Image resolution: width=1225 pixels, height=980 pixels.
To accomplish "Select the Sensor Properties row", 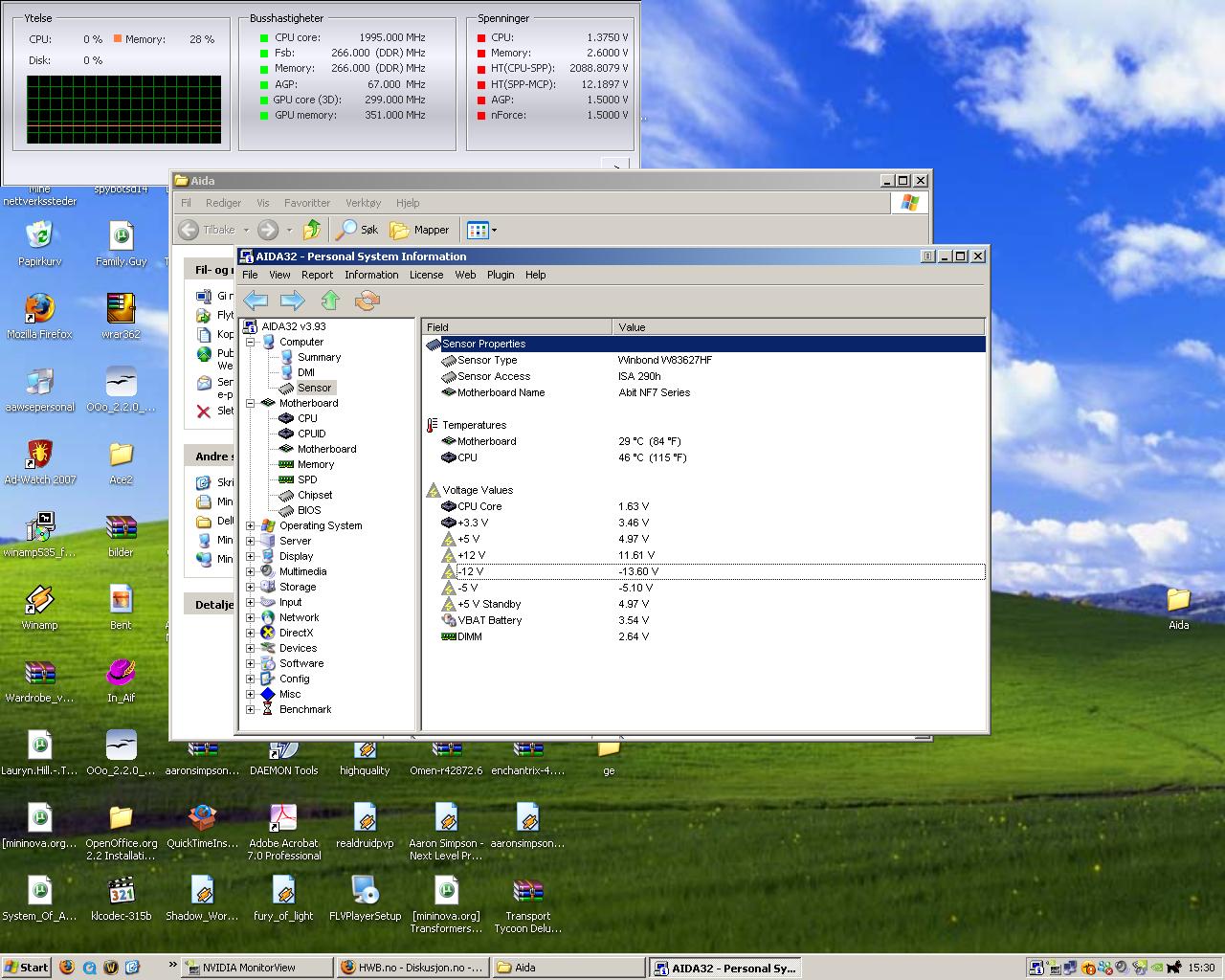I will tap(703, 344).
